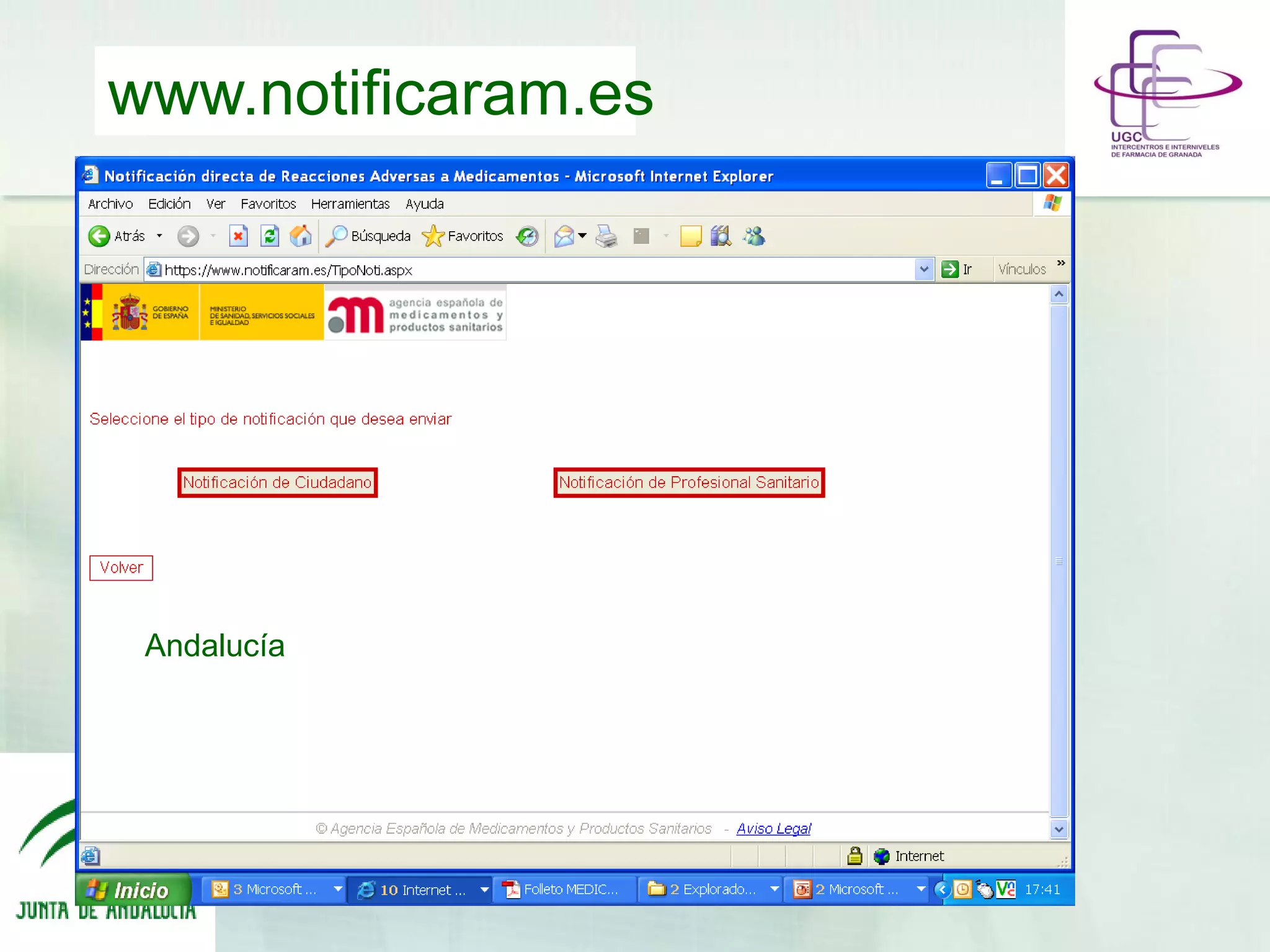Open the Atrás history dropdown arrow
This screenshot has width=1270, height=952.
click(x=159, y=236)
